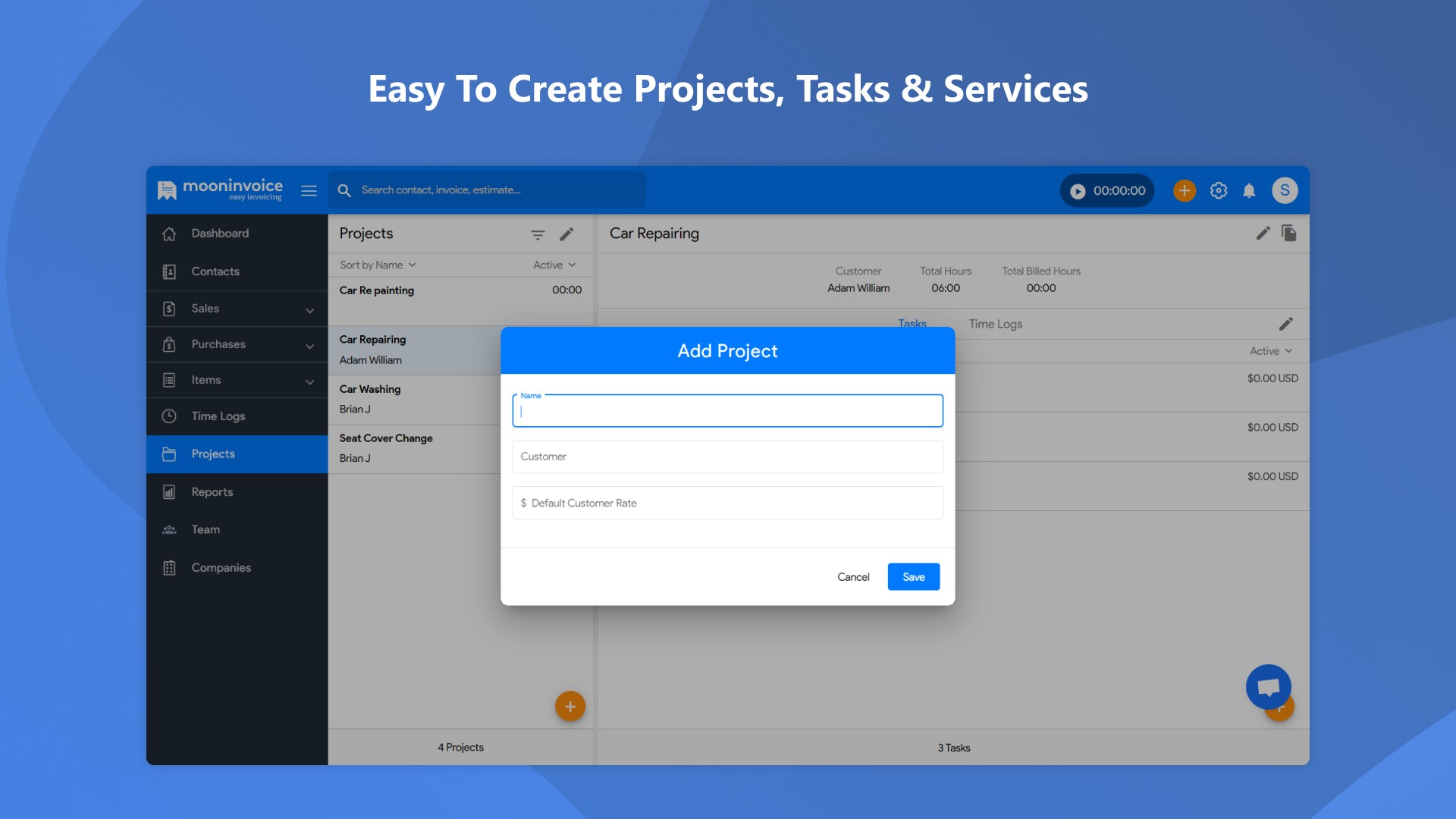This screenshot has height=819, width=1456.
Task: Click the orange plus icon in header
Action: tap(1185, 190)
